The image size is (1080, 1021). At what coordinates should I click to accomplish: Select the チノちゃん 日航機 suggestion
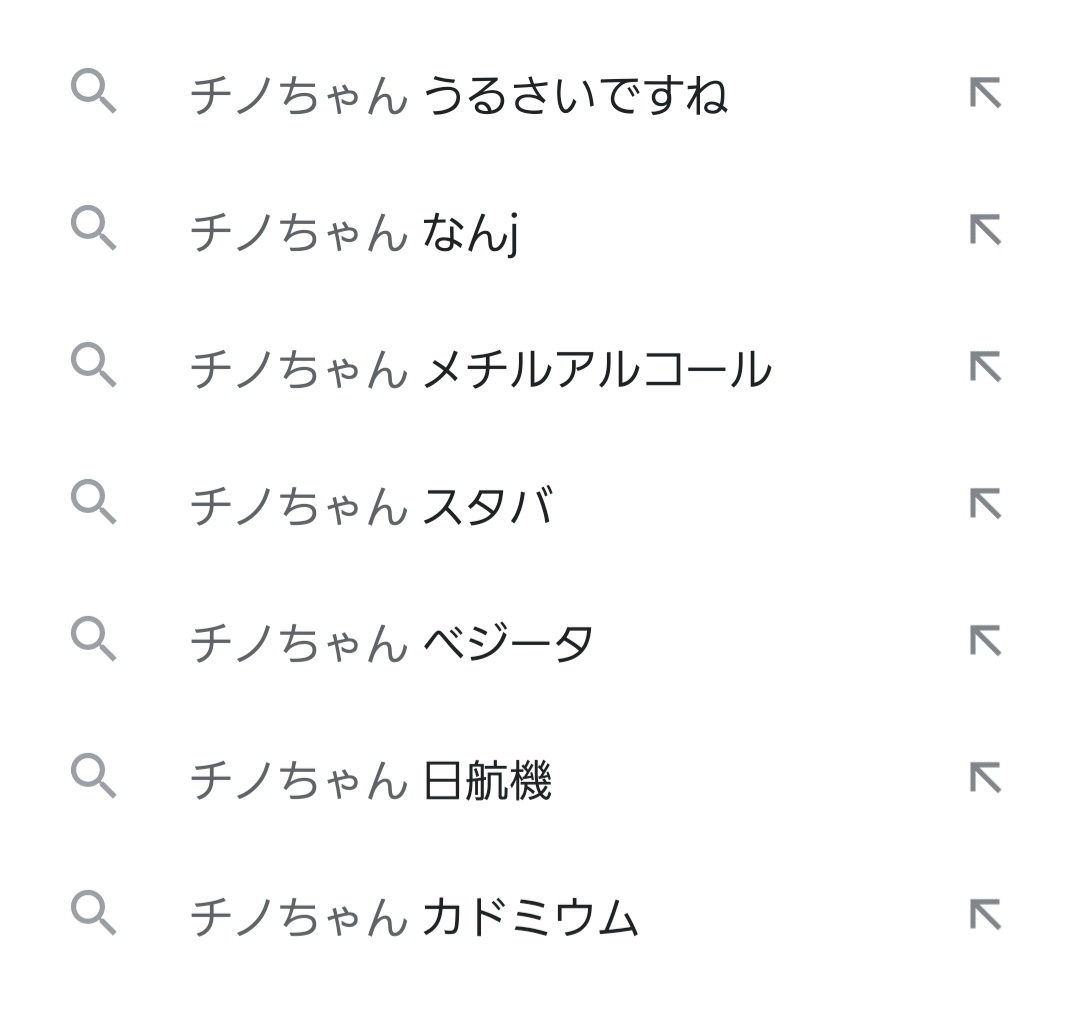[x=371, y=781]
